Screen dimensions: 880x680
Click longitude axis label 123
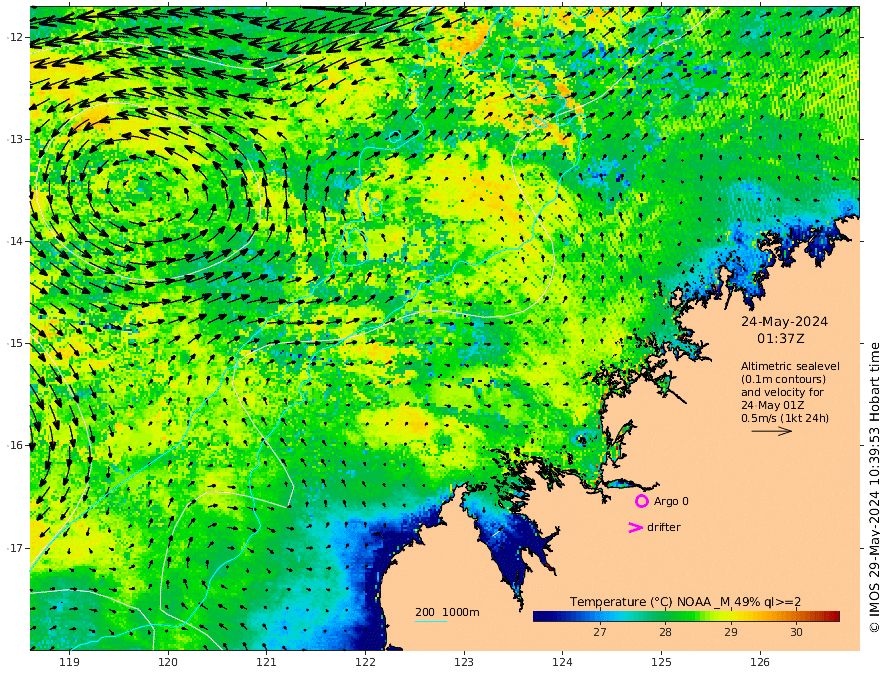(x=464, y=663)
